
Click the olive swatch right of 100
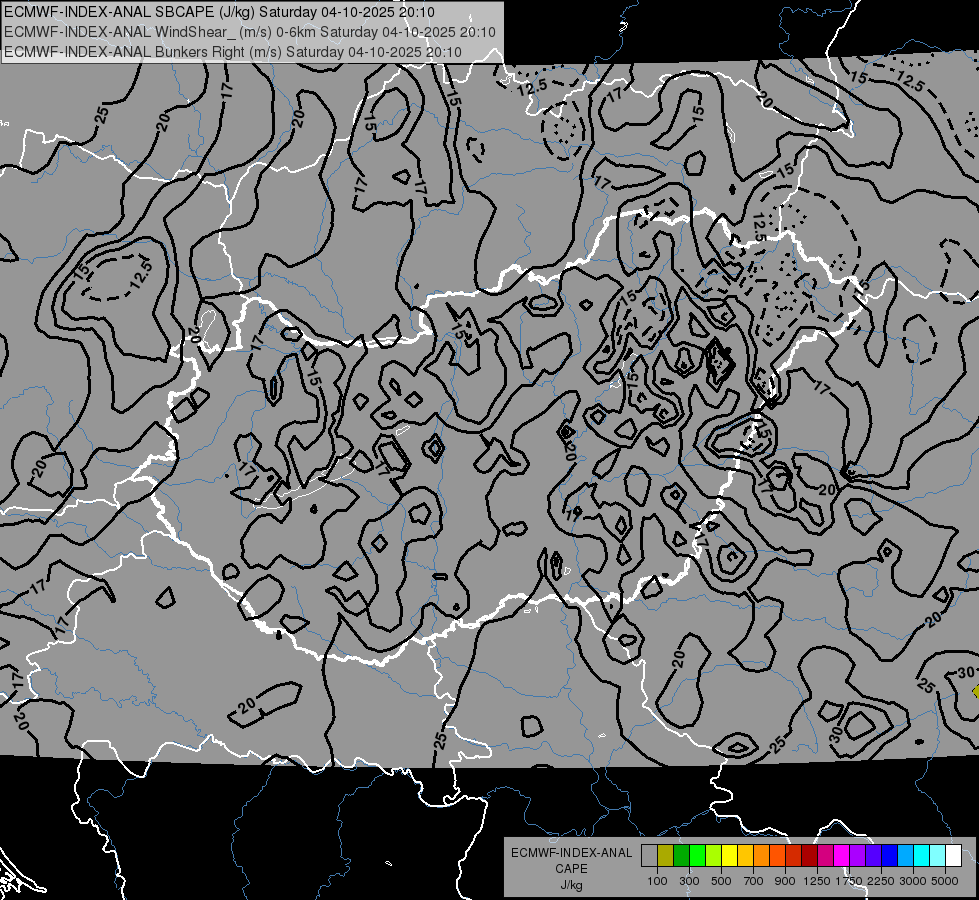tap(666, 856)
